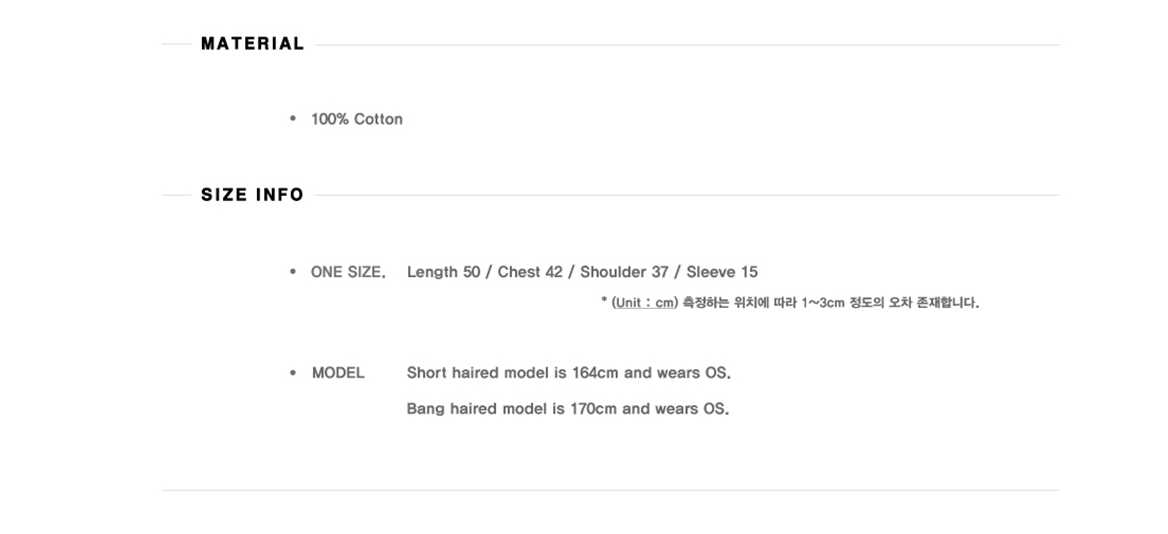The width and height of the screenshot is (1168, 534).
Task: Click the bullet before ONE SIZE
Action: pyautogui.click(x=293, y=272)
